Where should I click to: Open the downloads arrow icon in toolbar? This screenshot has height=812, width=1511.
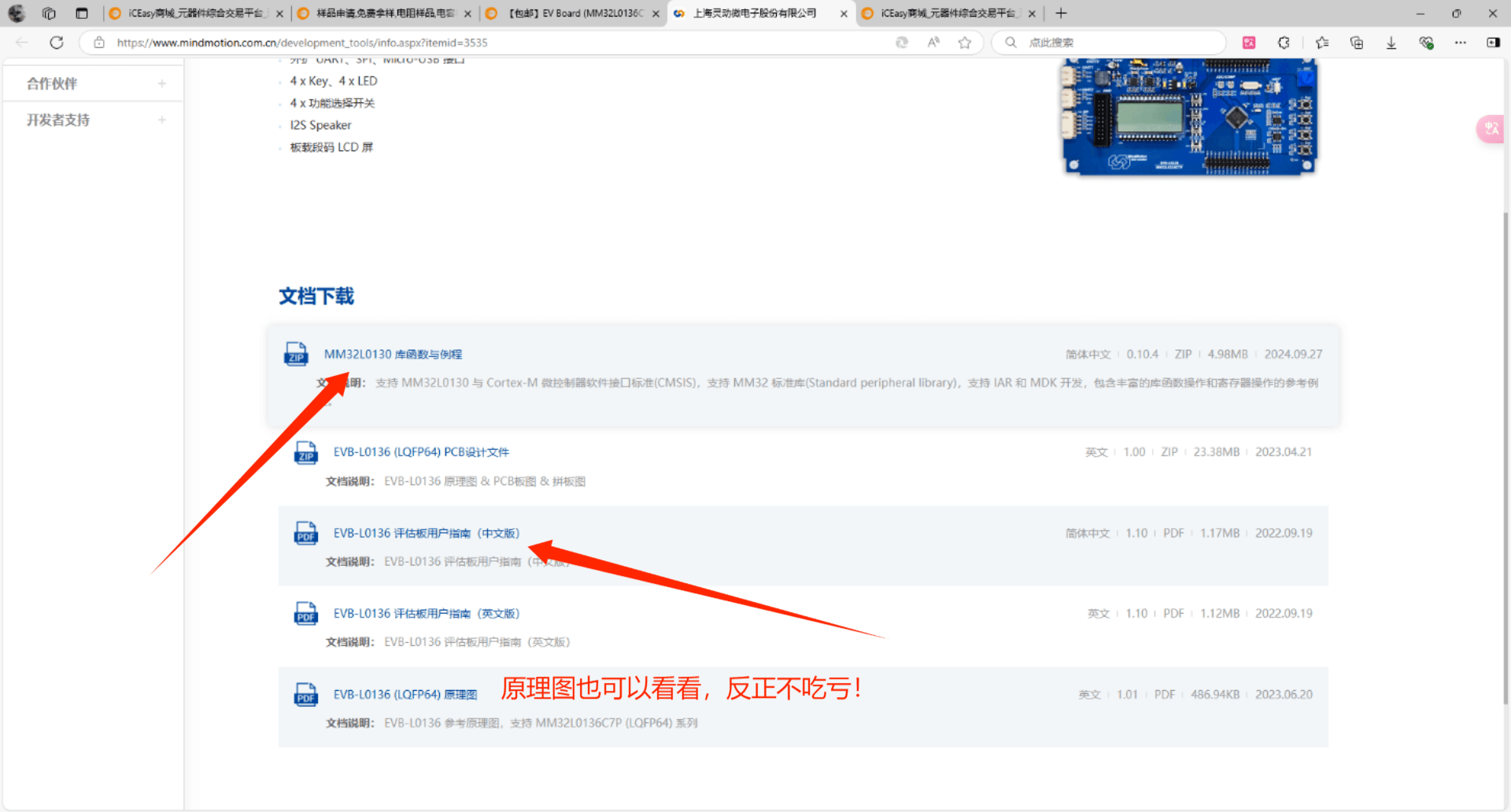coord(1391,42)
